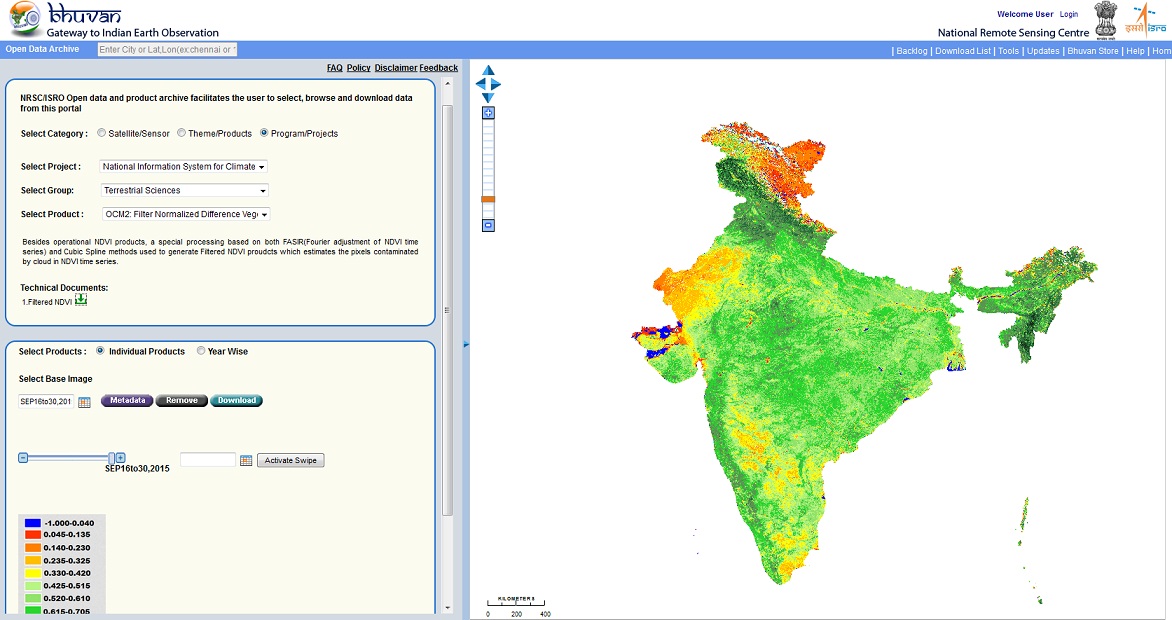Viewport: 1172px width, 620px height.
Task: Choose Year Wise products option
Action: coord(201,351)
